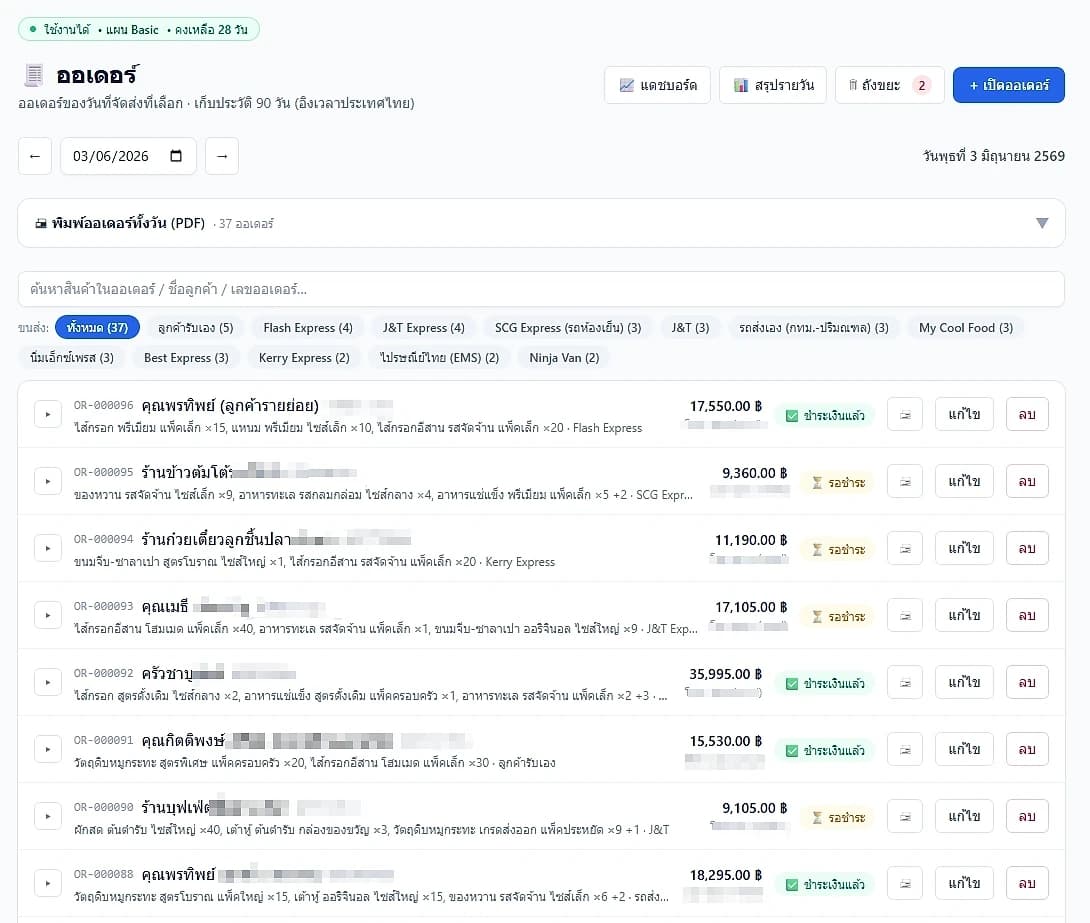The height and width of the screenshot is (923, 1090).
Task: Click the + เปิดออเดอร์ button
Action: coord(1009,85)
